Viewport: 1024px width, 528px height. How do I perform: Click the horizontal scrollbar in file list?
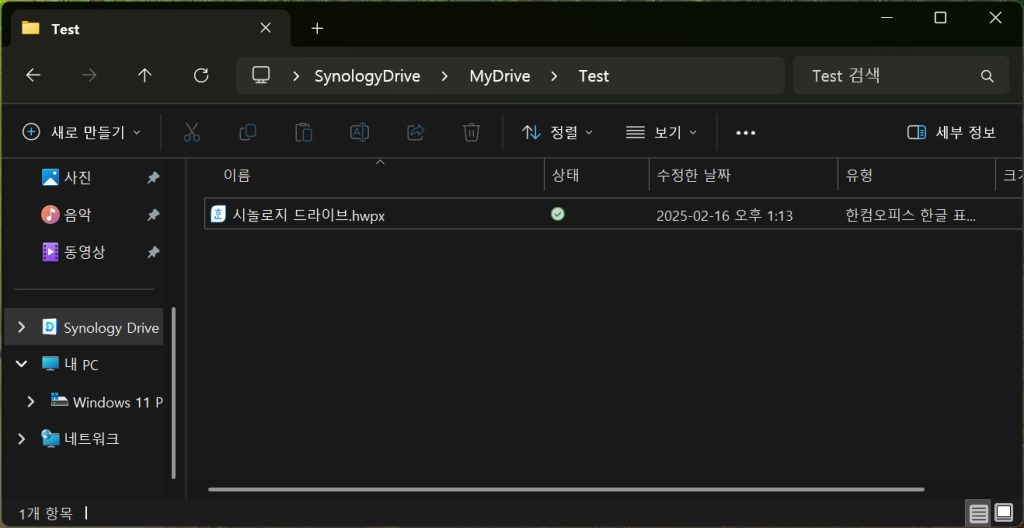click(566, 489)
